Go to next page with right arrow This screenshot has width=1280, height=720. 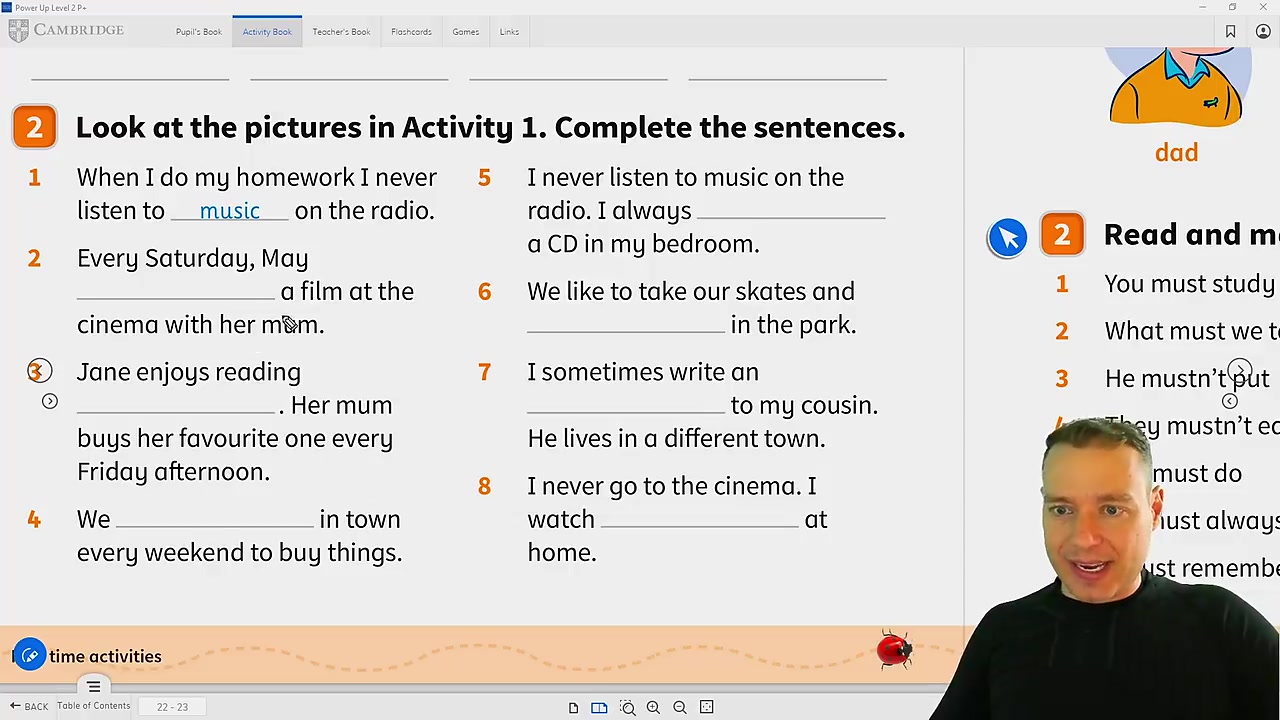click(1240, 371)
